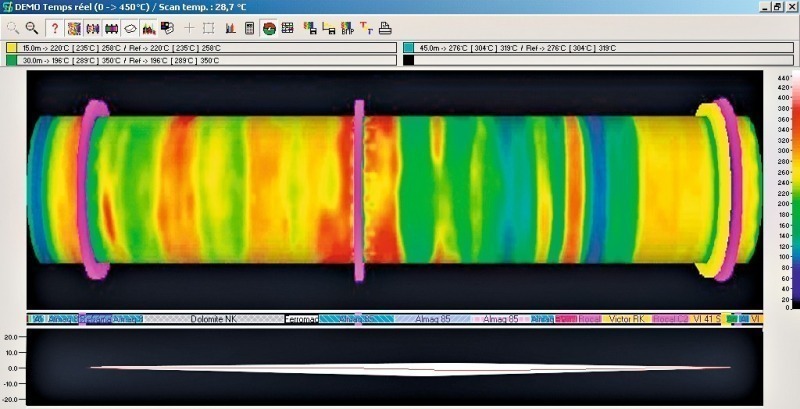Click the crosshair cursor tool
Viewport: 800px width, 409px height.
point(189,28)
